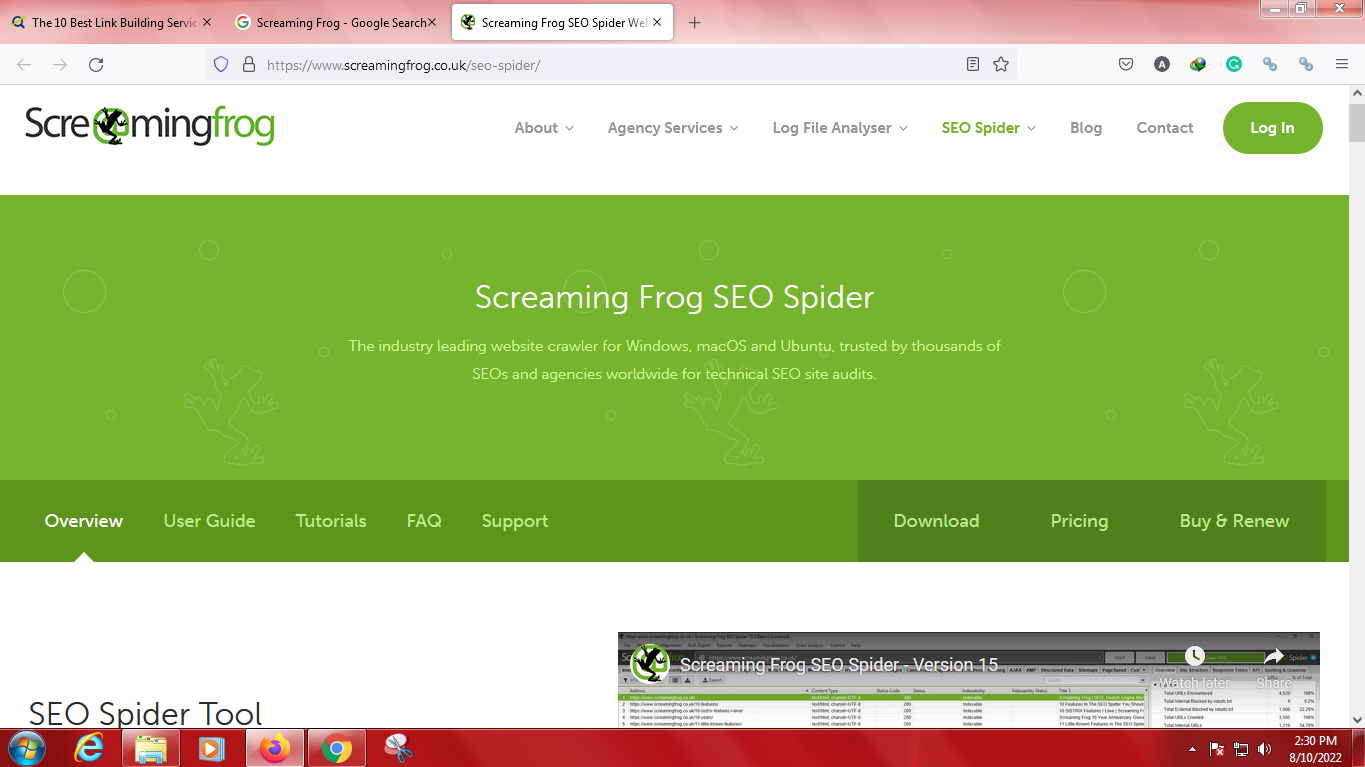The height and width of the screenshot is (767, 1365).
Task: Open the Pocket save icon
Action: click(x=1125, y=64)
